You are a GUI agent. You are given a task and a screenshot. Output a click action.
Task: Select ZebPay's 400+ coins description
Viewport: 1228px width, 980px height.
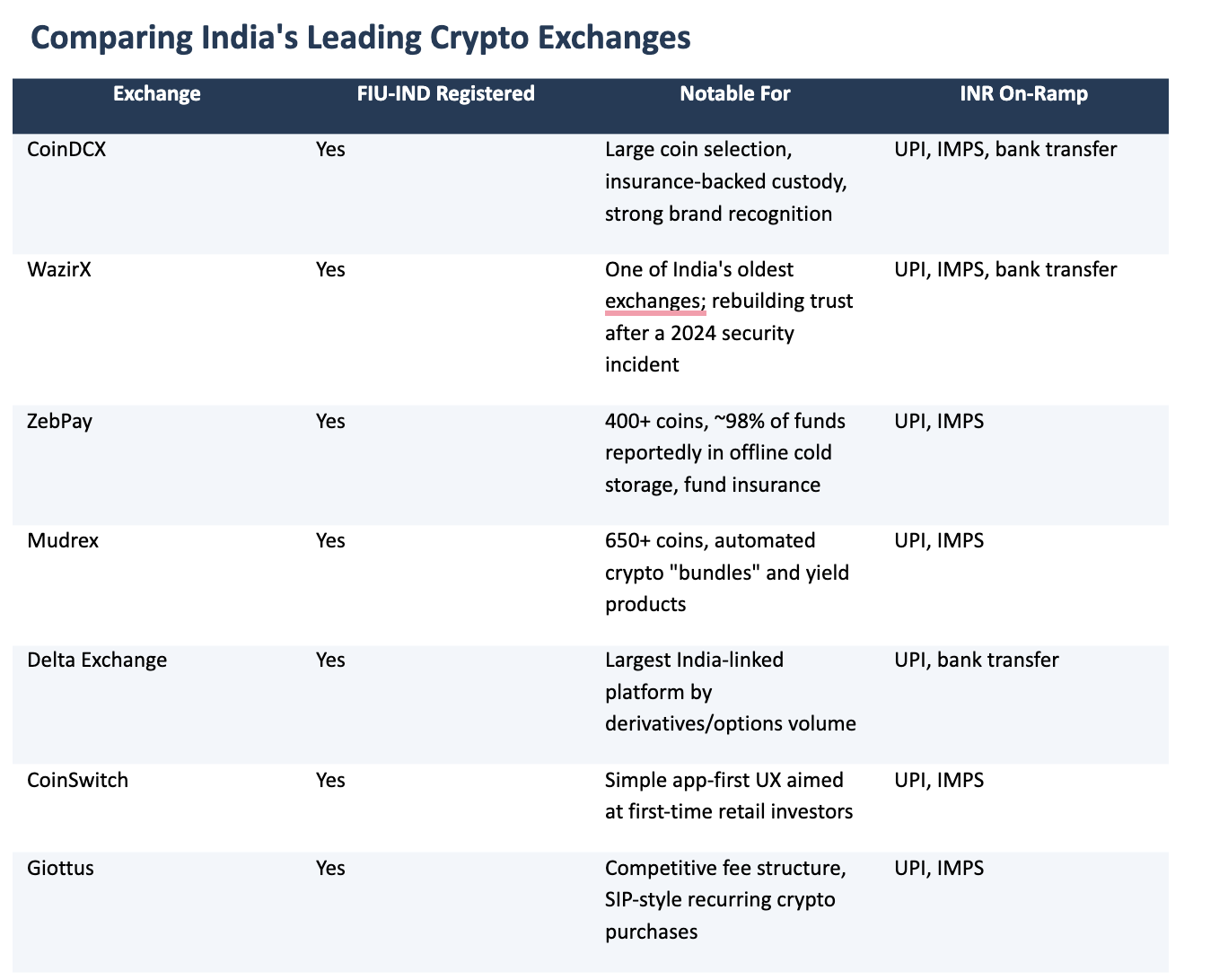click(x=726, y=453)
